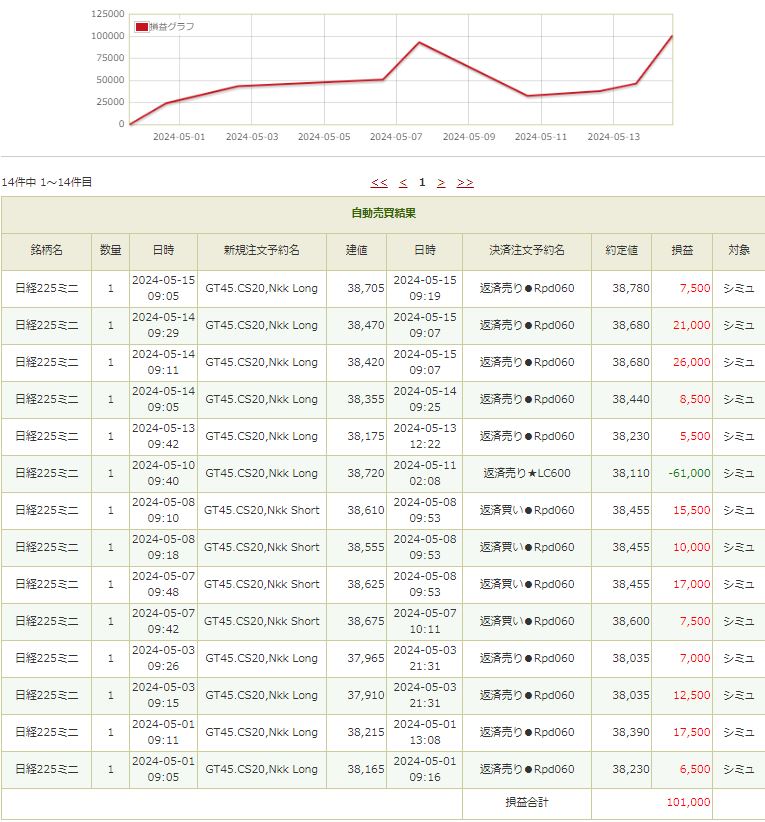Click the chart peak near 2024-05-08
765x822 pixels.
pyautogui.click(x=419, y=42)
